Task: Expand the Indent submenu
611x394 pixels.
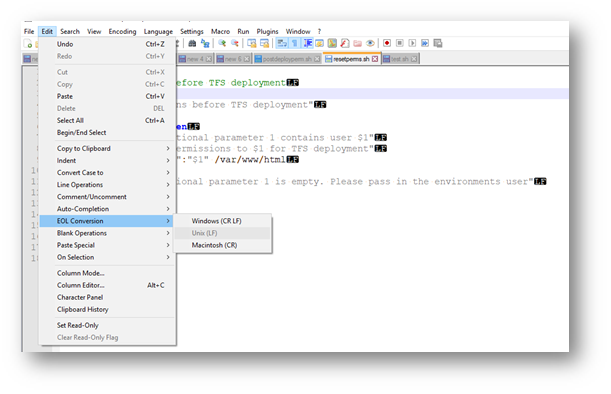Action: coord(107,161)
